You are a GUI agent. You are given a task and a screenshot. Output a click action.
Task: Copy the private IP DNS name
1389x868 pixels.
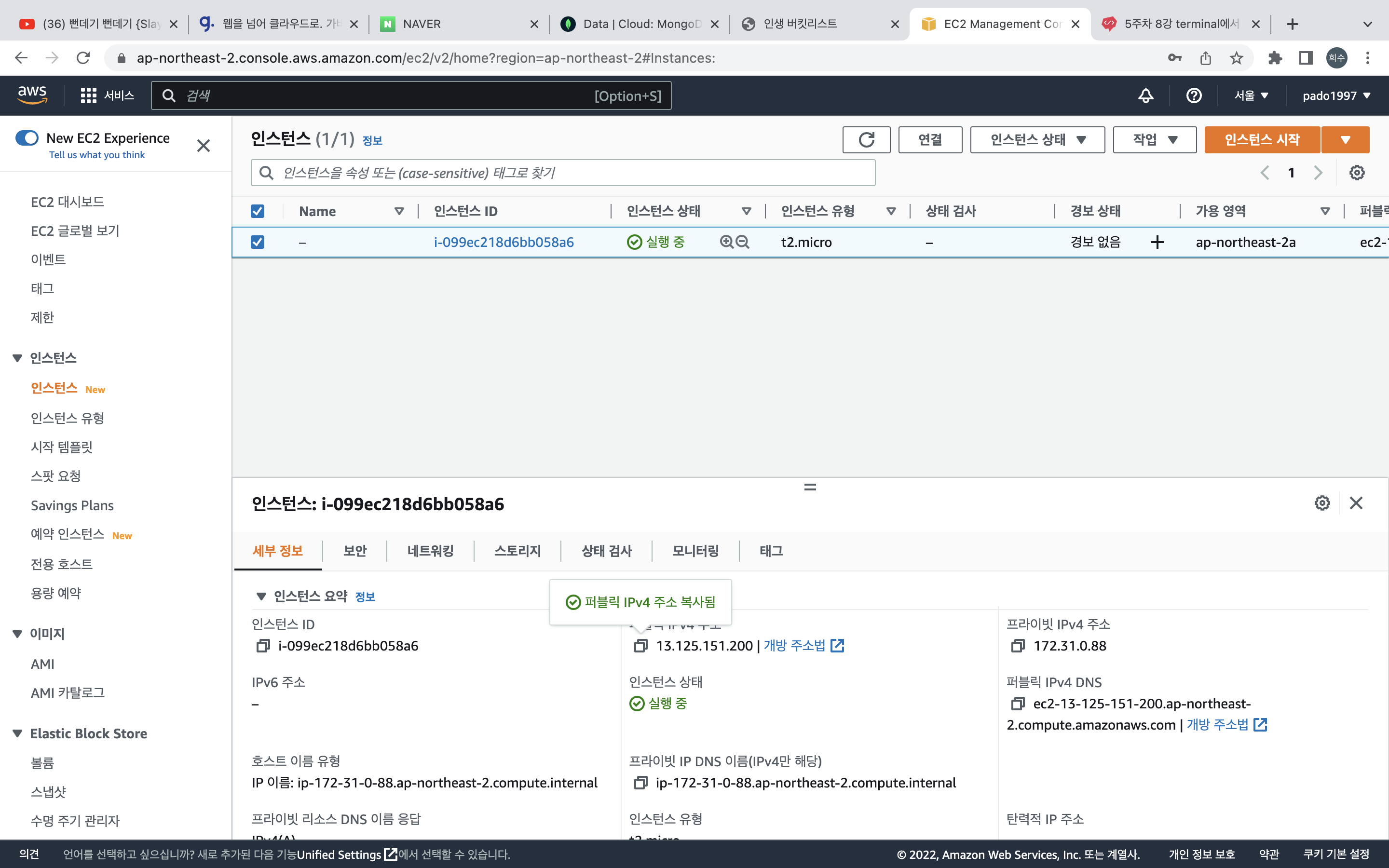coord(640,783)
